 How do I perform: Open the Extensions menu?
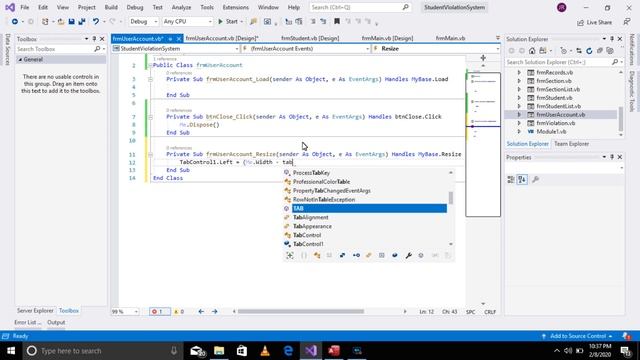(x=236, y=7)
